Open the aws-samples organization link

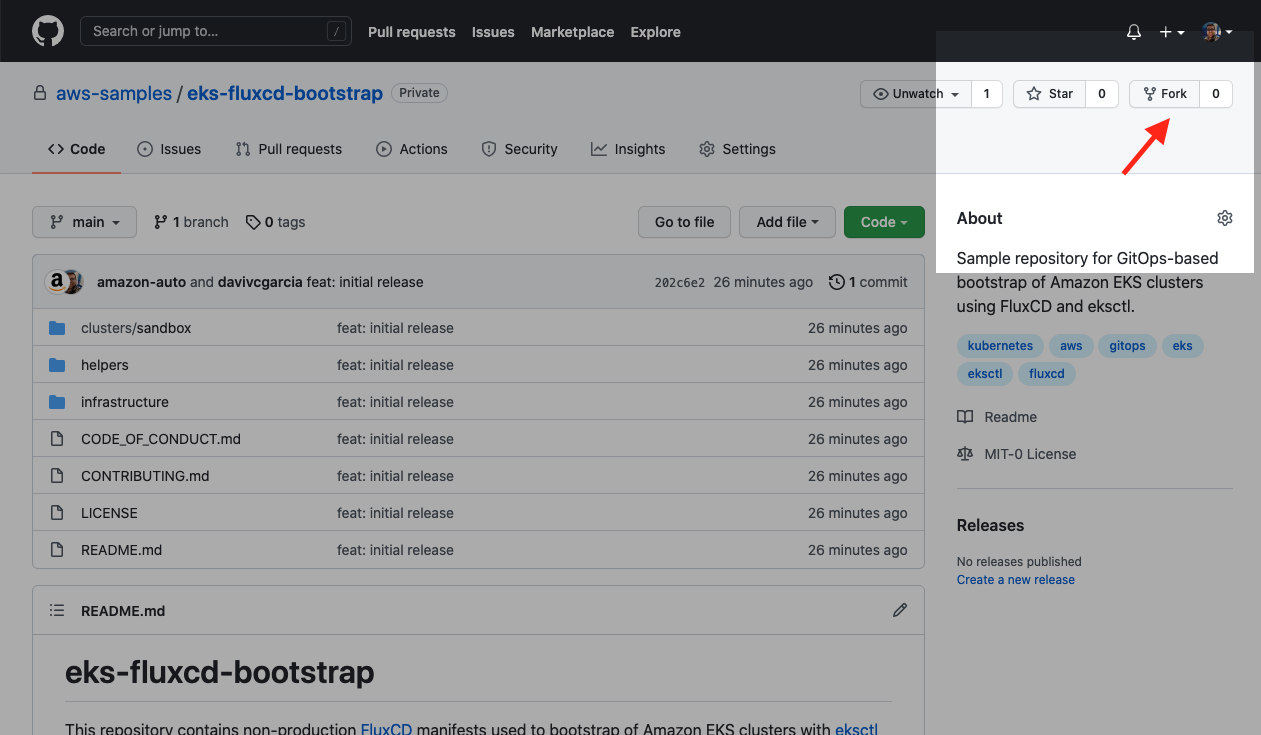[x=114, y=93]
